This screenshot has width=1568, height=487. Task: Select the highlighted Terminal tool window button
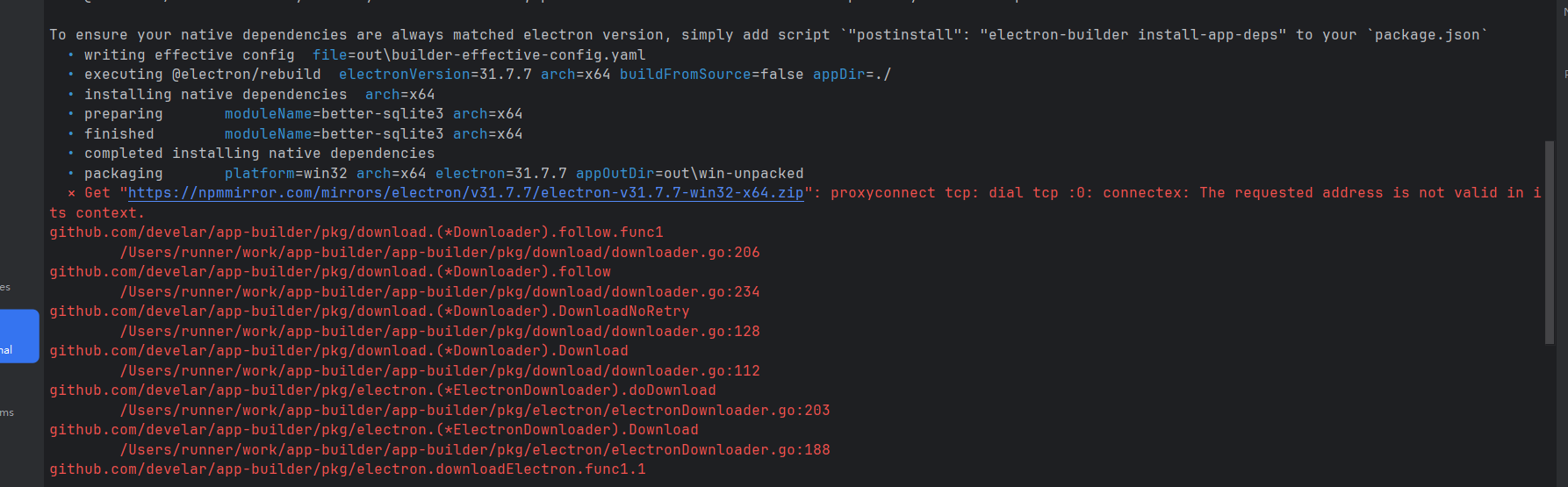point(18,336)
